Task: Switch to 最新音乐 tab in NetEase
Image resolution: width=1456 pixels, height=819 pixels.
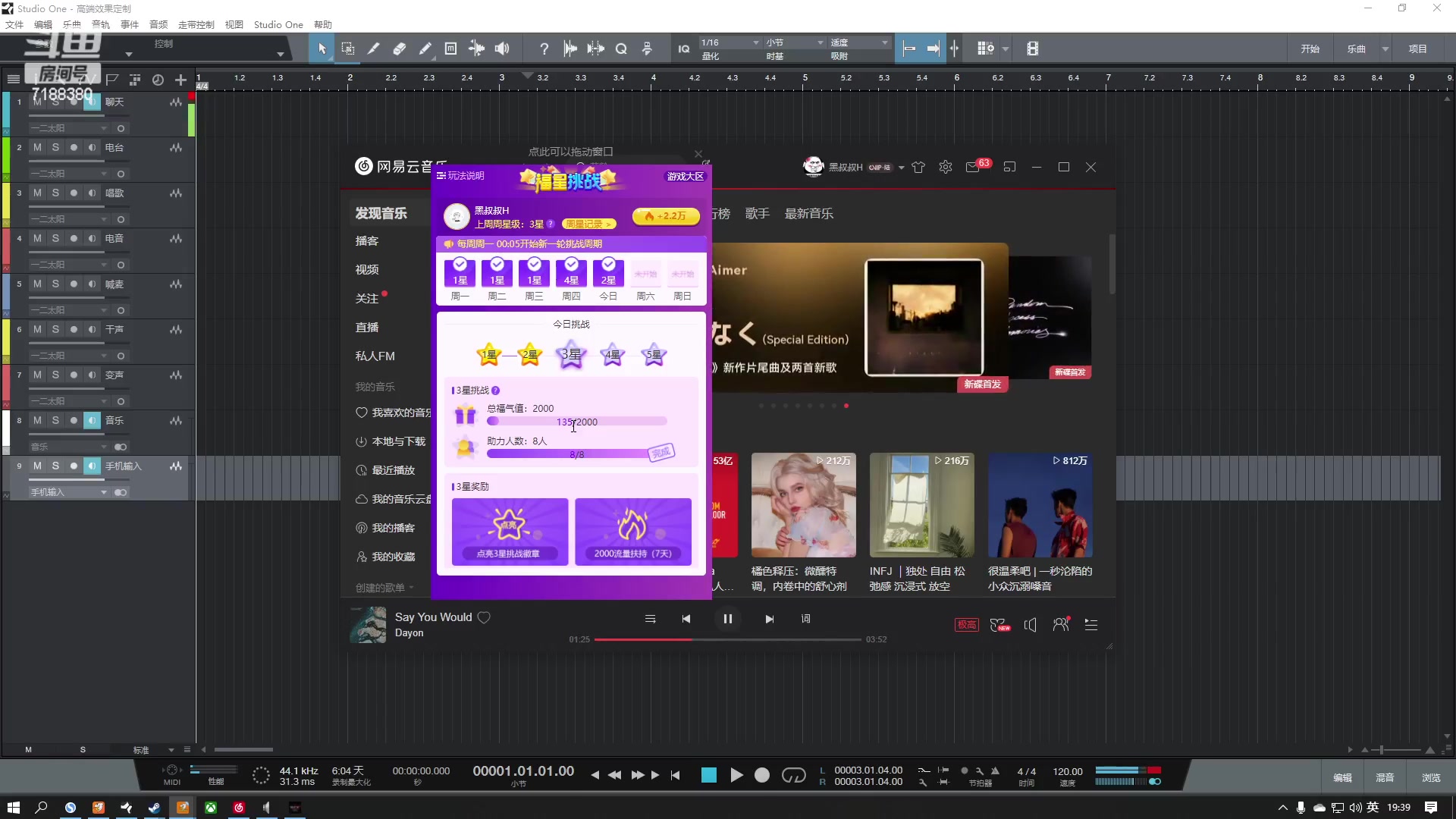Action: click(x=808, y=214)
